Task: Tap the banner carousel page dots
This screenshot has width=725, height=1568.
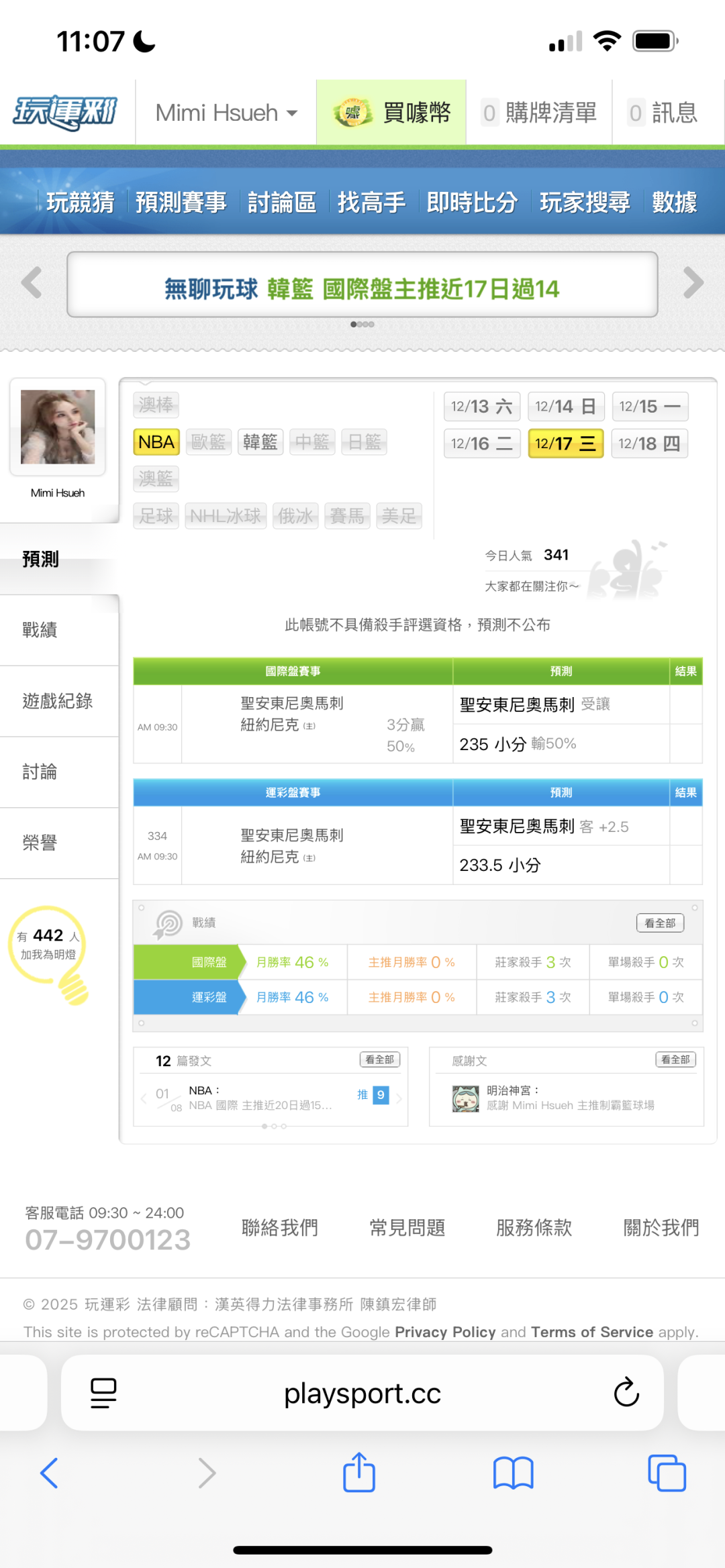Action: point(362,325)
